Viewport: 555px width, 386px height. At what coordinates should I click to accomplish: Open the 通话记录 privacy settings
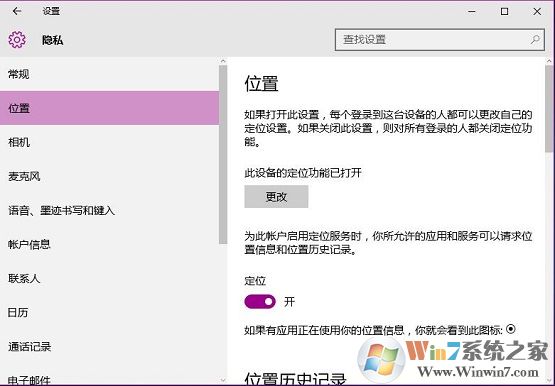(x=109, y=347)
